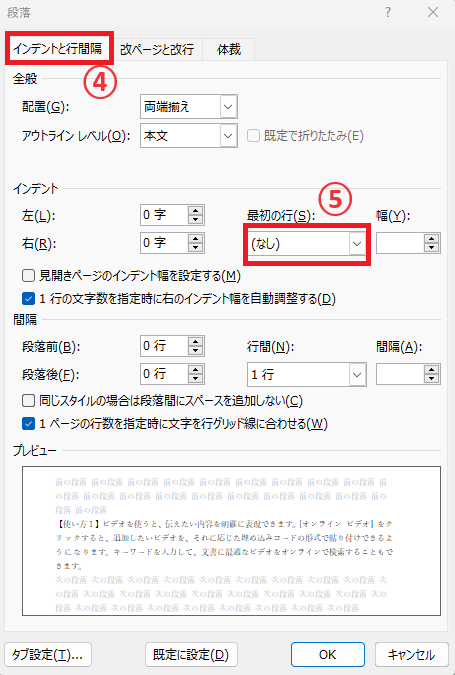Increase the 段落前 spacing value
The image size is (455, 675).
click(x=195, y=341)
